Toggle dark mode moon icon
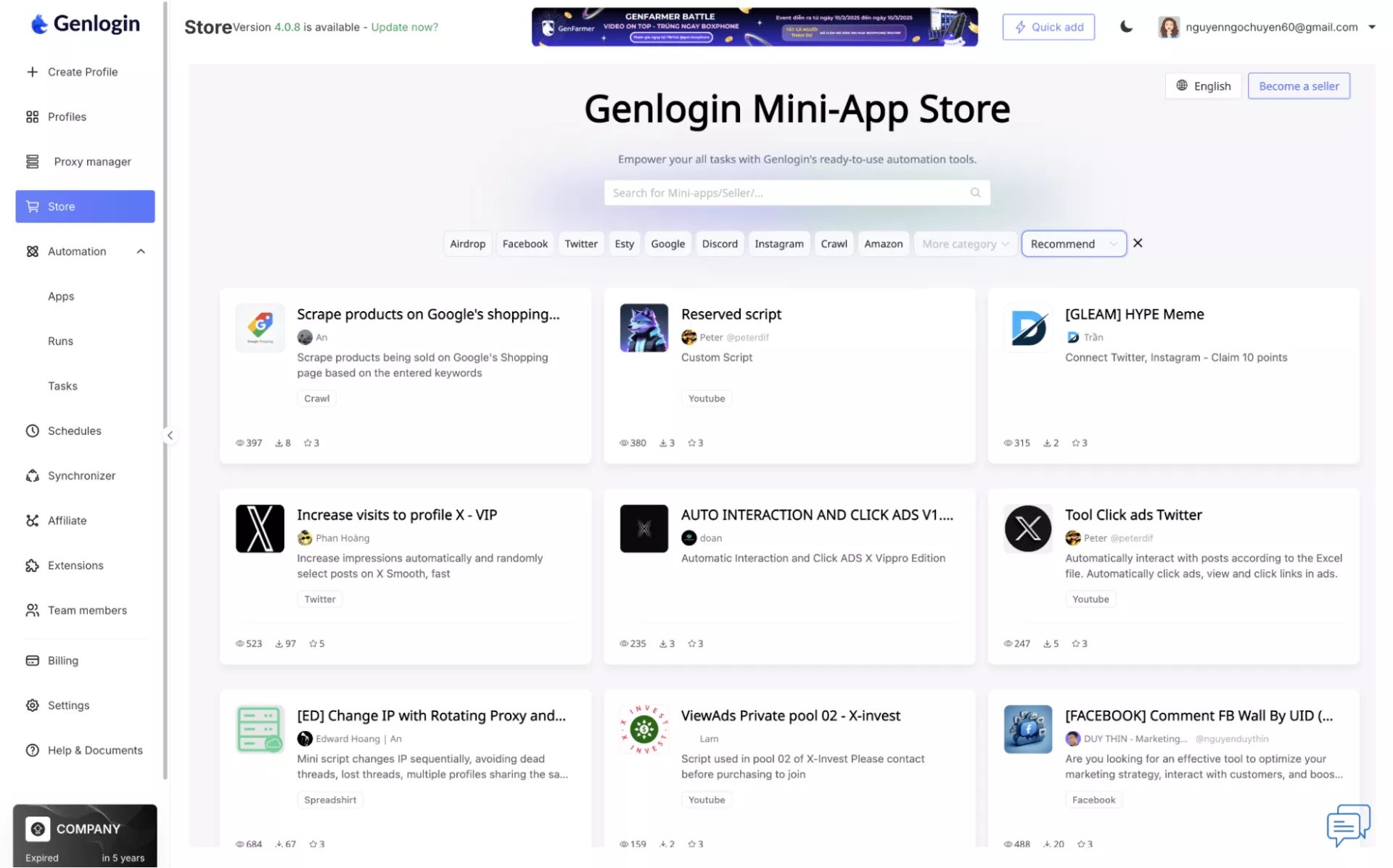This screenshot has height=868, width=1393. (1126, 27)
